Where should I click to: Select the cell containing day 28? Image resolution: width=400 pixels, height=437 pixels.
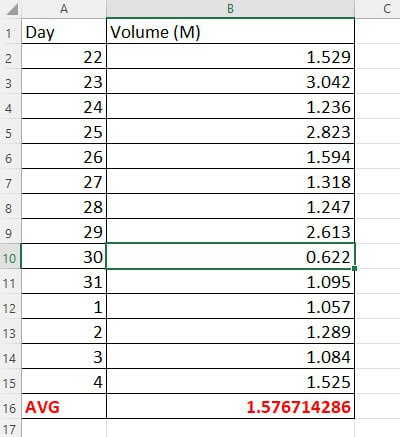pos(64,206)
